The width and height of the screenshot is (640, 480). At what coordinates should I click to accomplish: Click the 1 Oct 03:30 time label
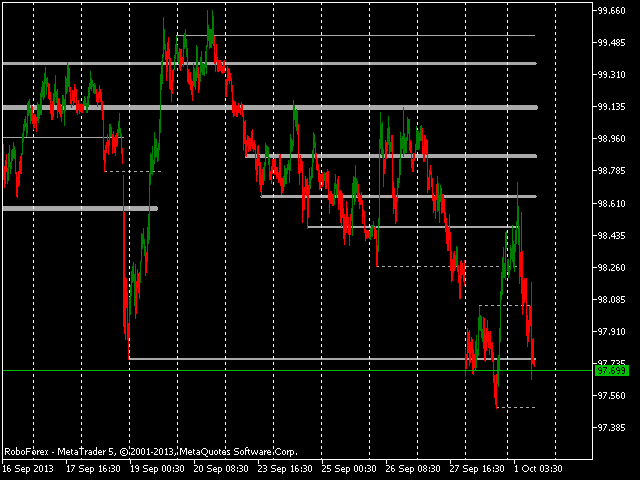(x=538, y=469)
